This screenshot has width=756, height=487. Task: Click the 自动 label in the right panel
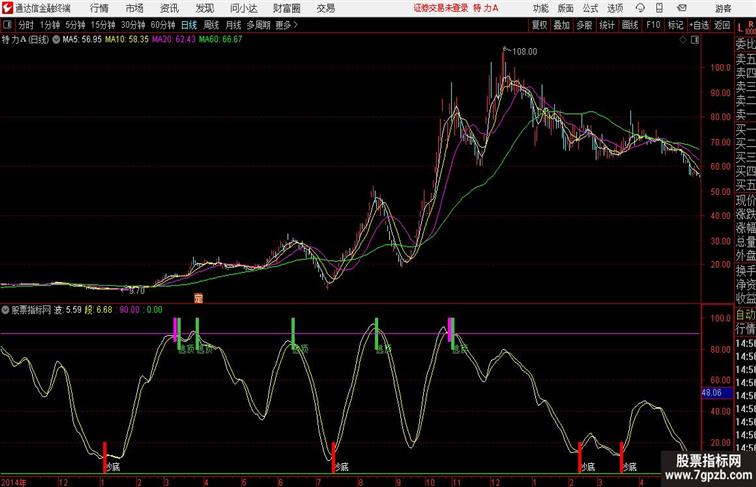(745, 315)
